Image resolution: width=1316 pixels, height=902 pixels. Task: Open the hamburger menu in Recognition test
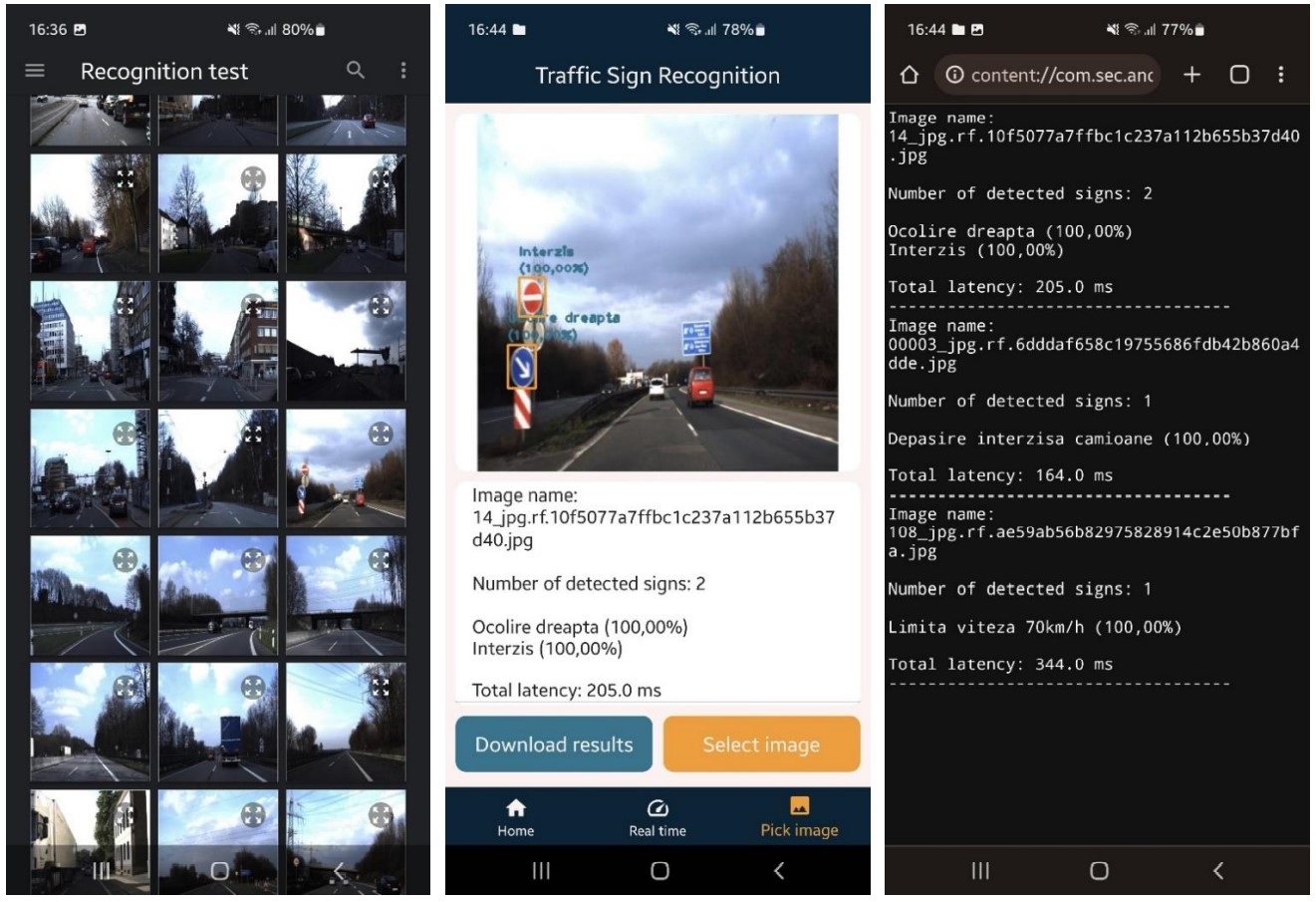tap(35, 71)
